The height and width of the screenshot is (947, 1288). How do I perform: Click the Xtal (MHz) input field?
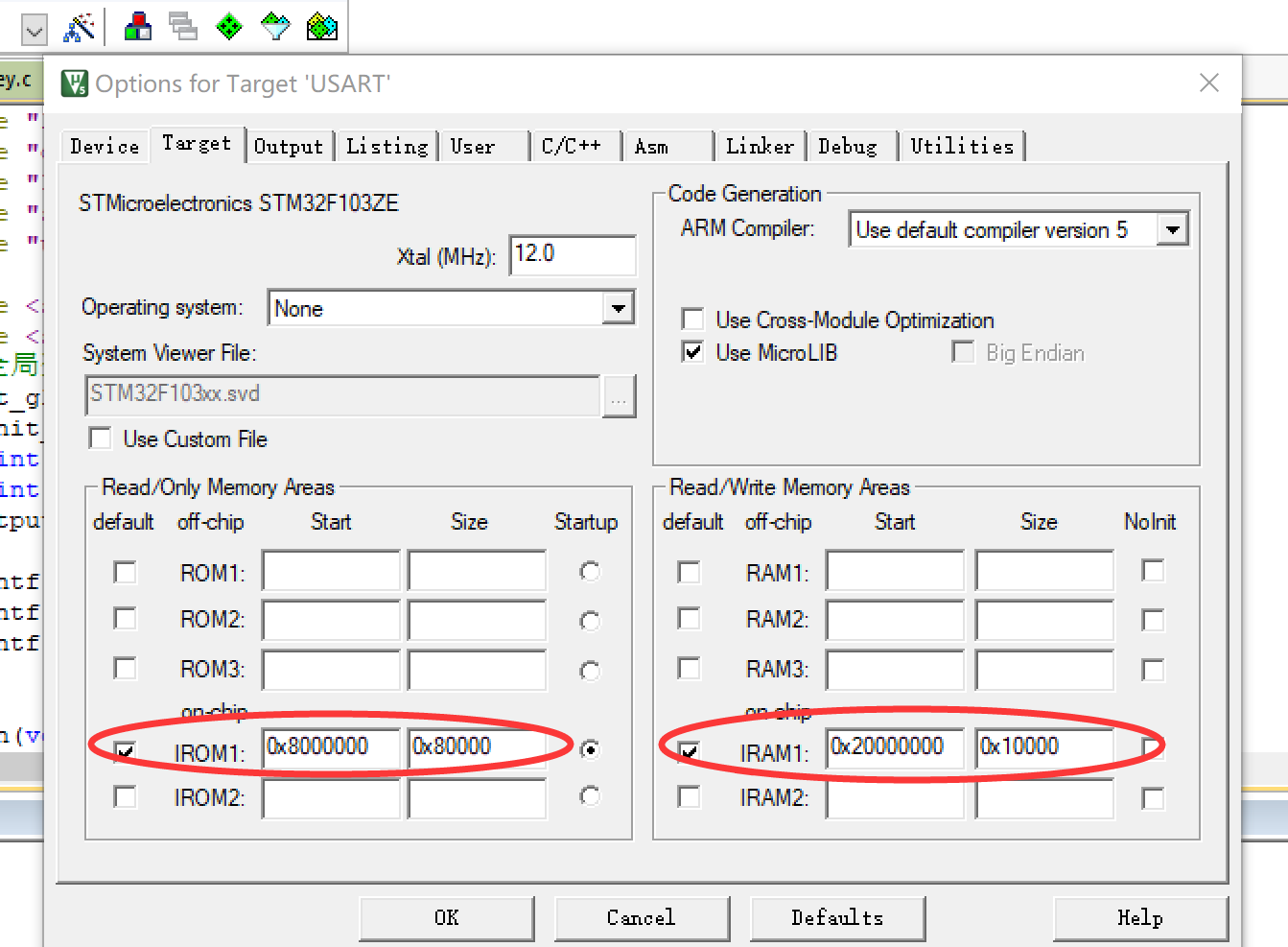click(x=573, y=254)
